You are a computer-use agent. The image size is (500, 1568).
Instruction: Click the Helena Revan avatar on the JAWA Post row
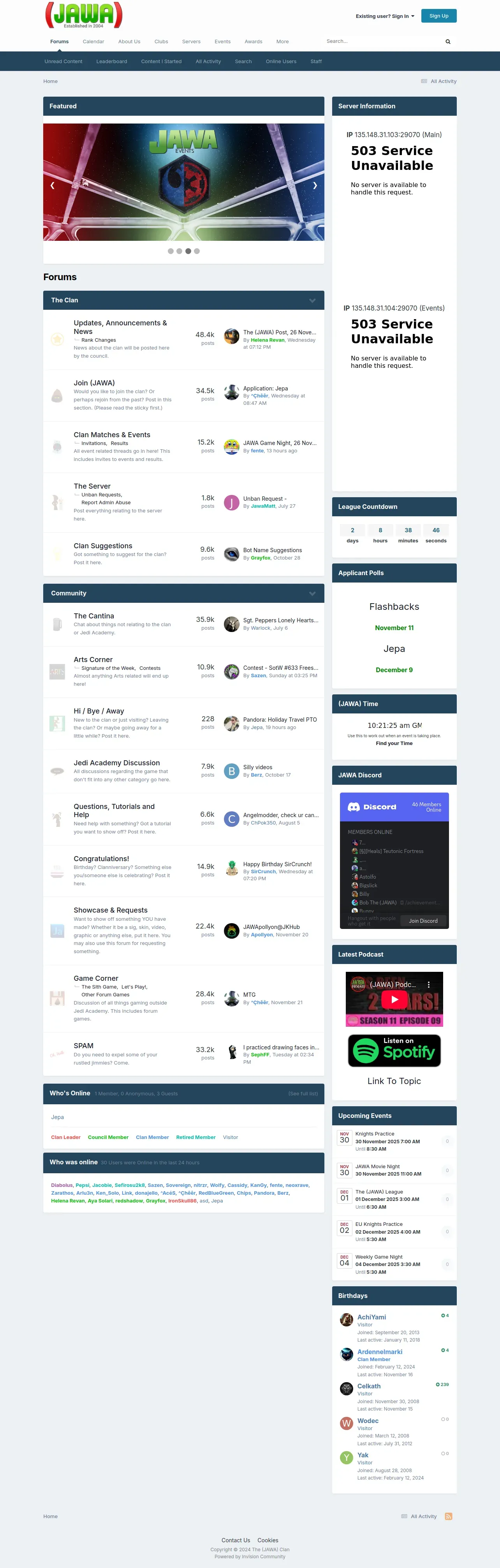[x=231, y=336]
